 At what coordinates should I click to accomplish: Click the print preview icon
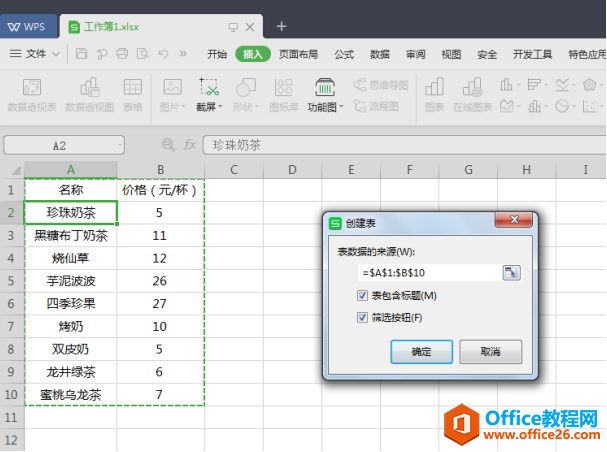[142, 53]
